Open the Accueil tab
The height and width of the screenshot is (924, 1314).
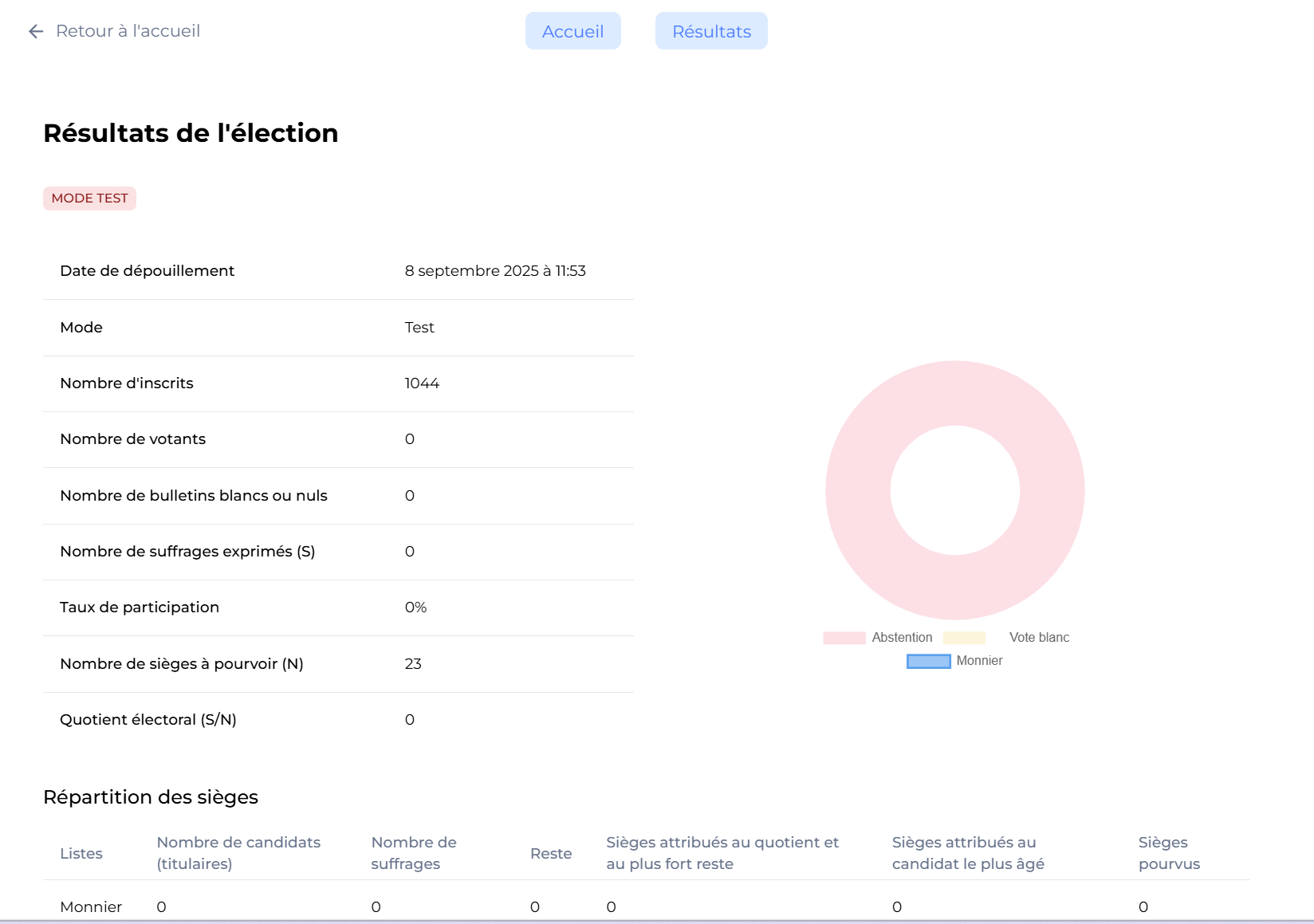point(572,31)
